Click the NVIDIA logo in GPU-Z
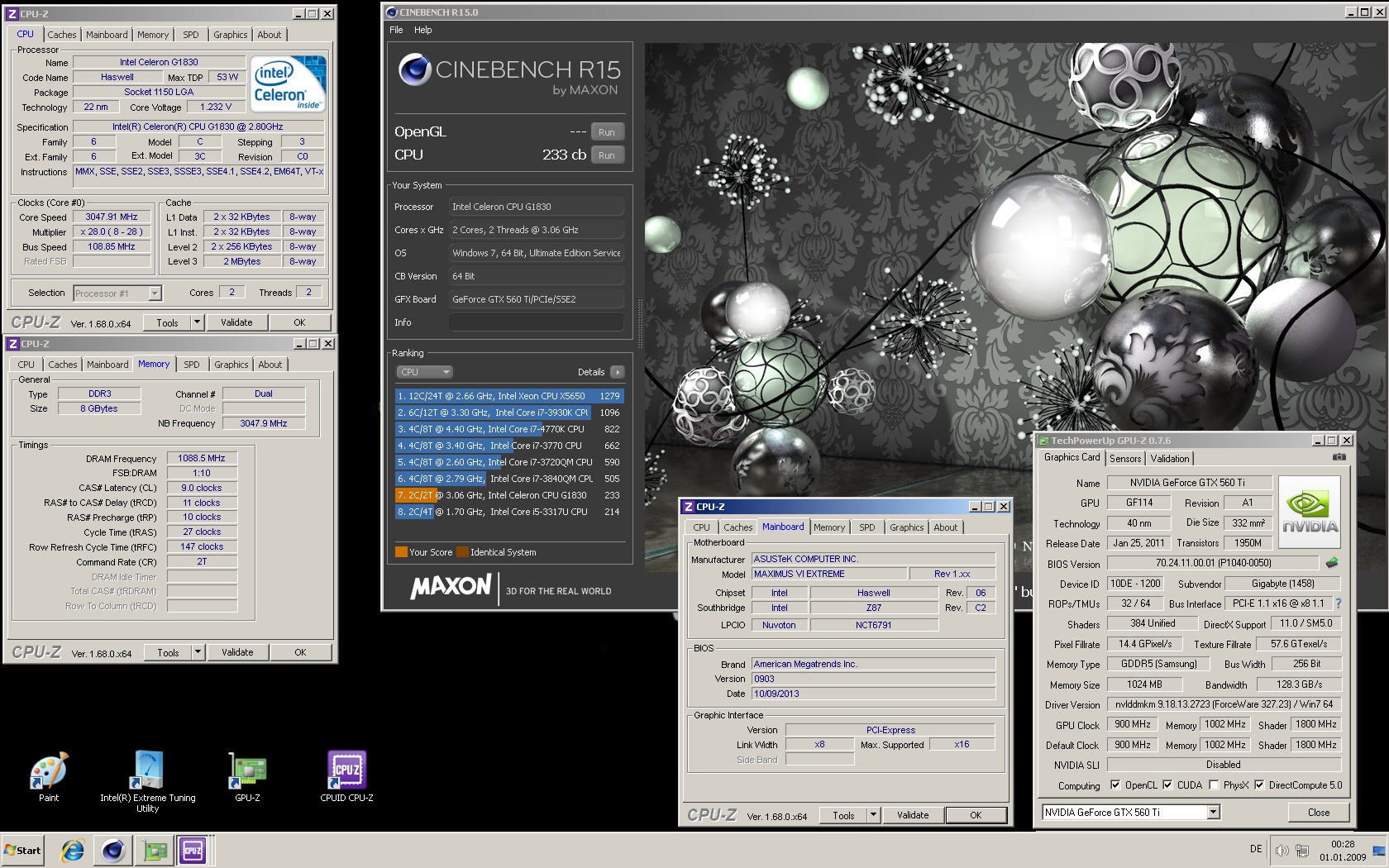The height and width of the screenshot is (868, 1389). coord(1310,512)
